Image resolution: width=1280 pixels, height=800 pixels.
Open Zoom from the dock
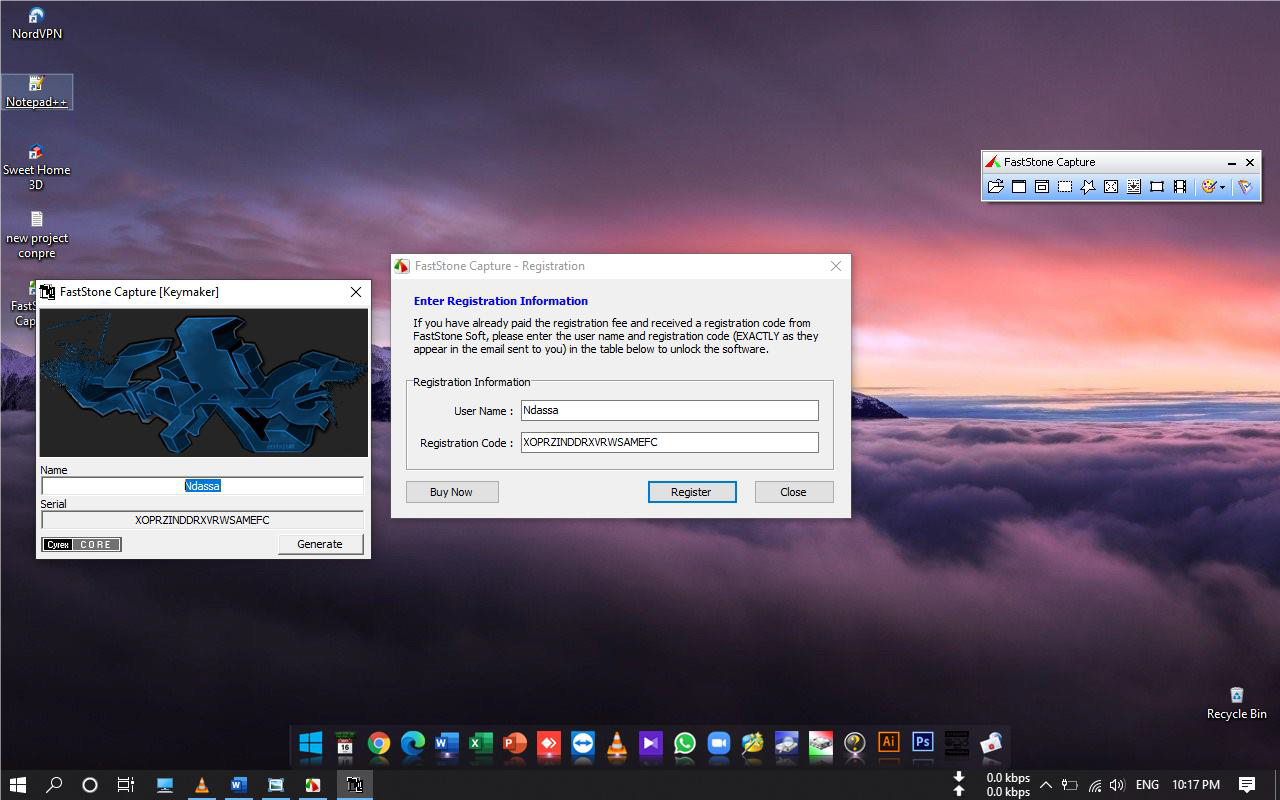[x=719, y=743]
